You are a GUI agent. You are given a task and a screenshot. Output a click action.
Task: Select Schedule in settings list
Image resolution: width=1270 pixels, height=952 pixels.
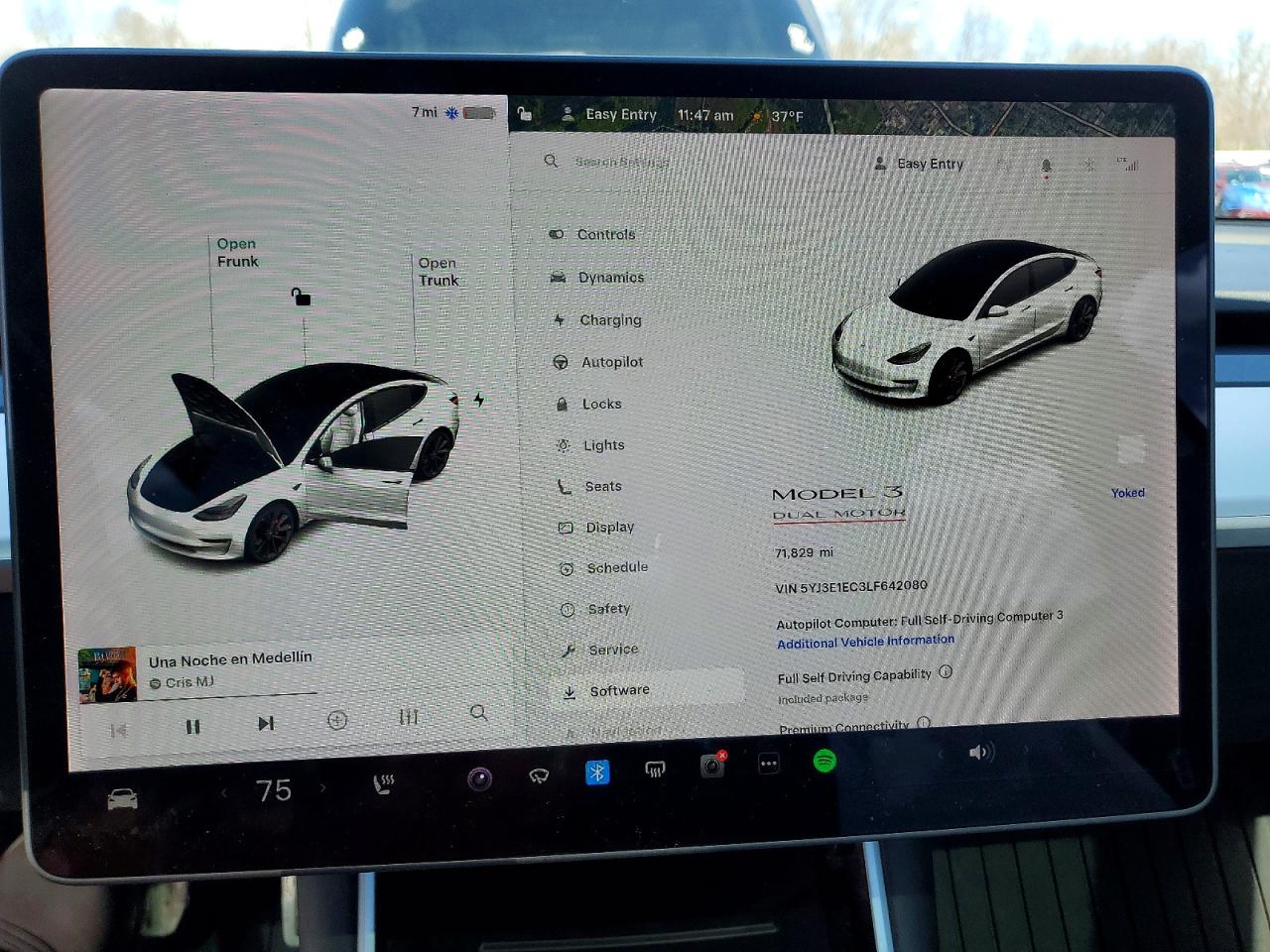pyautogui.click(x=603, y=567)
